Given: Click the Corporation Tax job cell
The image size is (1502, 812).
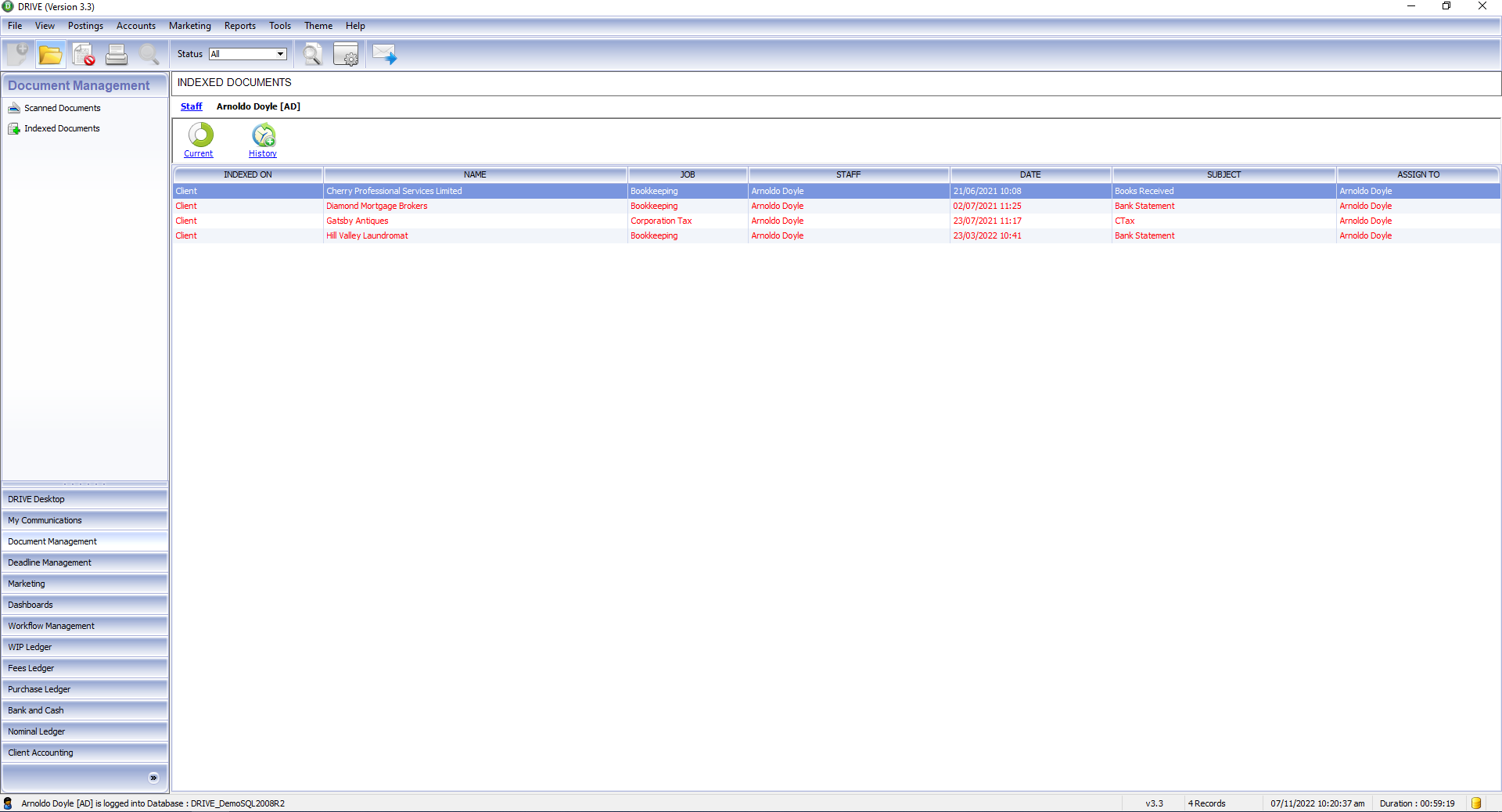Looking at the screenshot, I should point(688,221).
